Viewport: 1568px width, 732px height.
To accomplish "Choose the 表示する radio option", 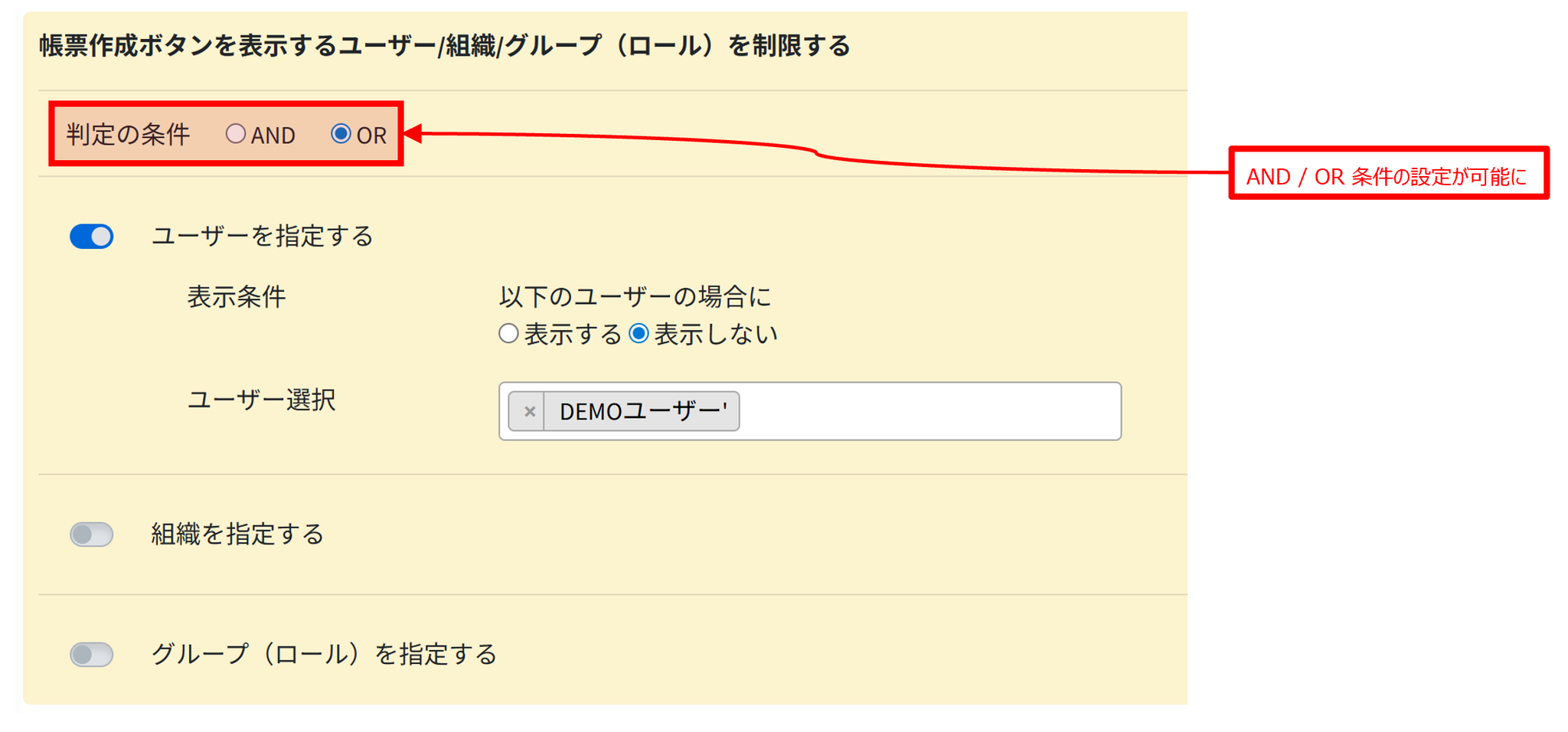I will click(508, 334).
